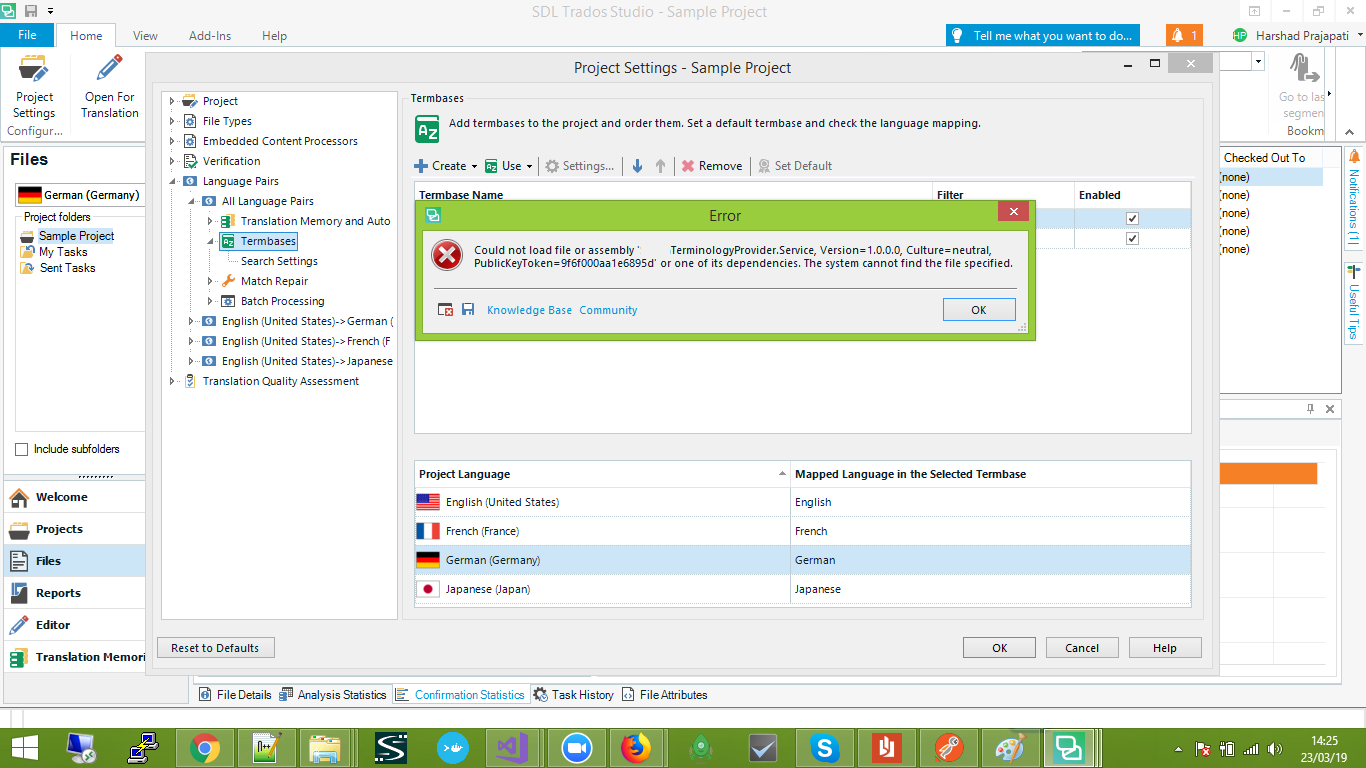Click the move termbase up arrow
This screenshot has height=768, width=1366.
660,166
